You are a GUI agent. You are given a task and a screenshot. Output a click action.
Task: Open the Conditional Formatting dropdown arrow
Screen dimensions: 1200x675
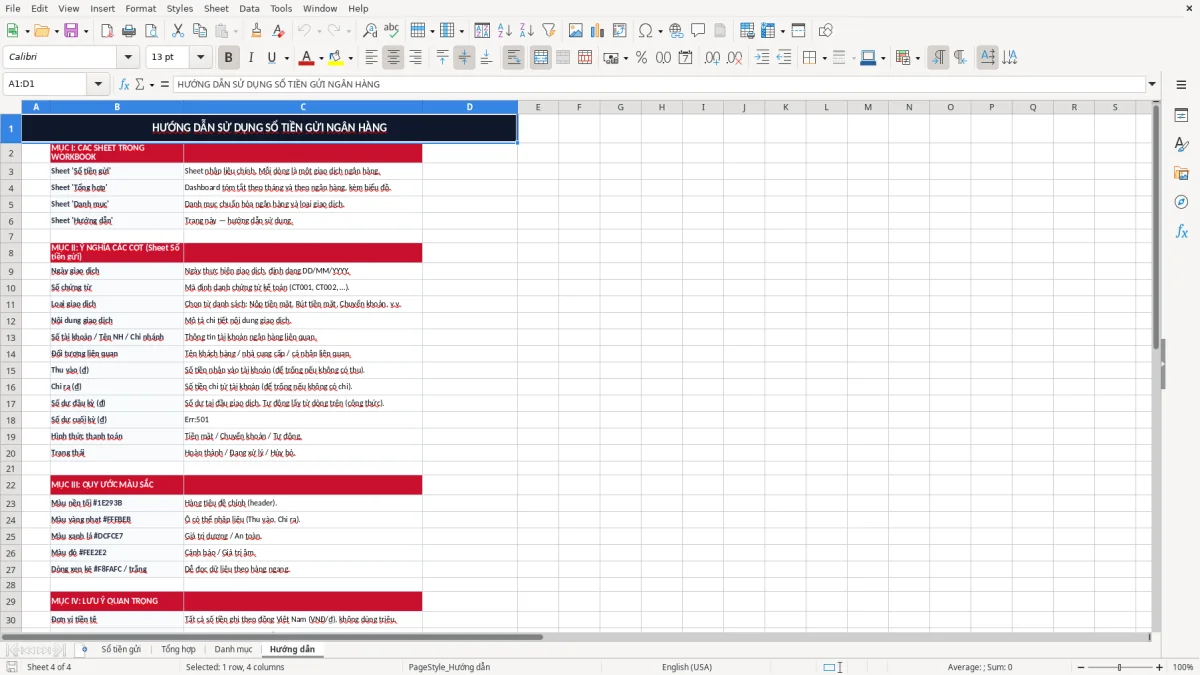coord(917,58)
